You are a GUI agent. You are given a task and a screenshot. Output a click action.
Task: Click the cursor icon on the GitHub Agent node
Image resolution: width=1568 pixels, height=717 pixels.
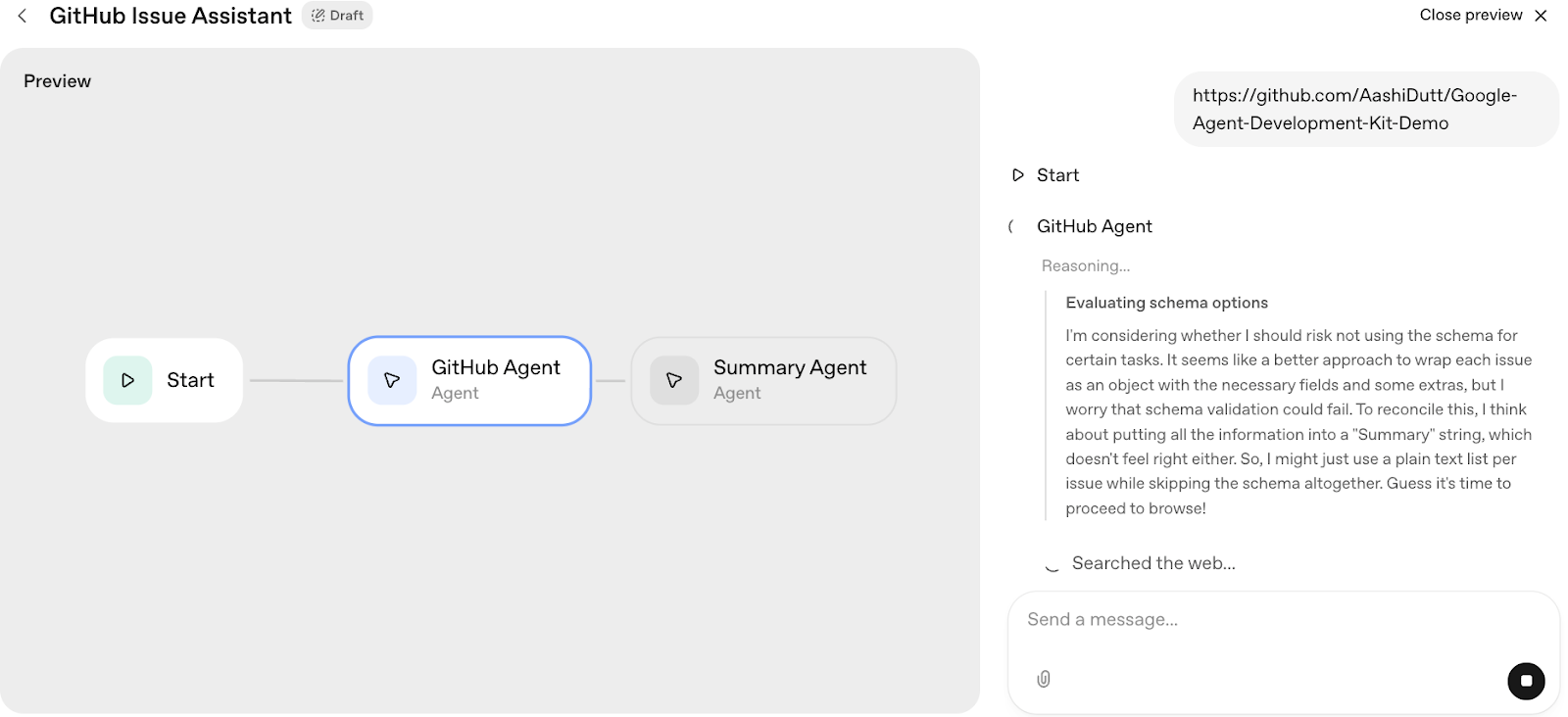391,380
